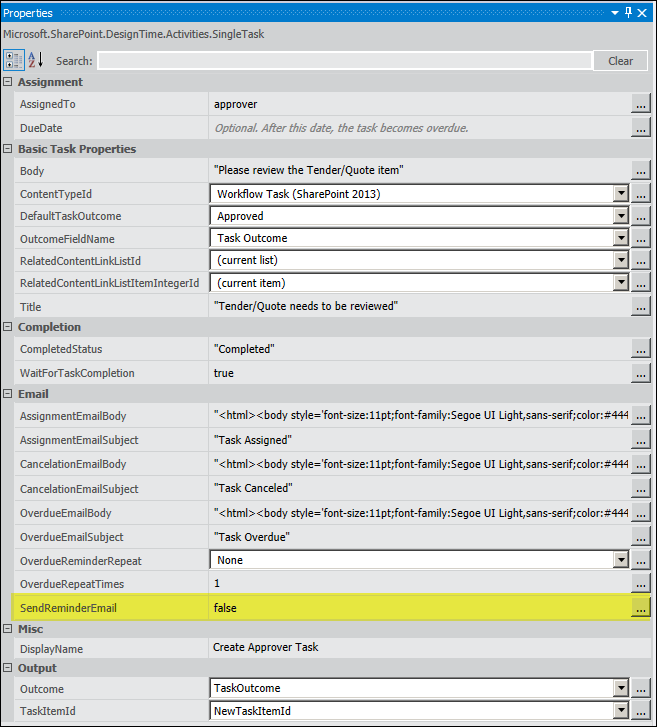Screen dimensions: 657x727
Task: Select the WaitForTaskCompletion property label
Action: click(77, 373)
